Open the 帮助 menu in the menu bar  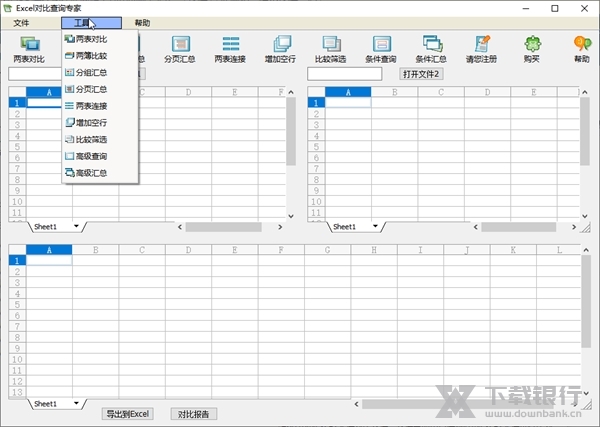[142, 22]
